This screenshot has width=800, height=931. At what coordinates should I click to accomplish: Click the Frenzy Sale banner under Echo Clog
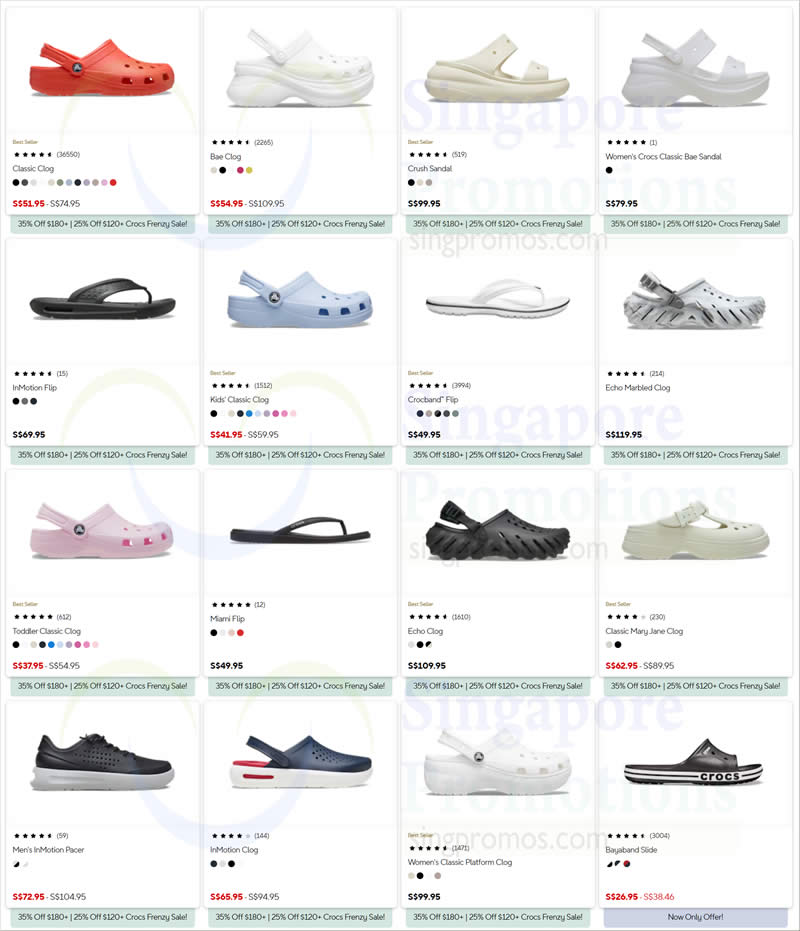coord(498,686)
